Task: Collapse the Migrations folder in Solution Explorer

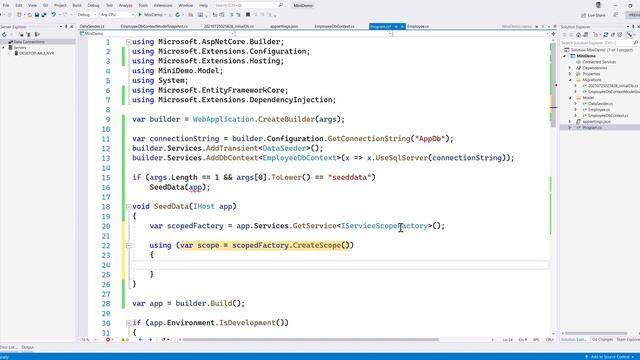Action: click(x=570, y=80)
